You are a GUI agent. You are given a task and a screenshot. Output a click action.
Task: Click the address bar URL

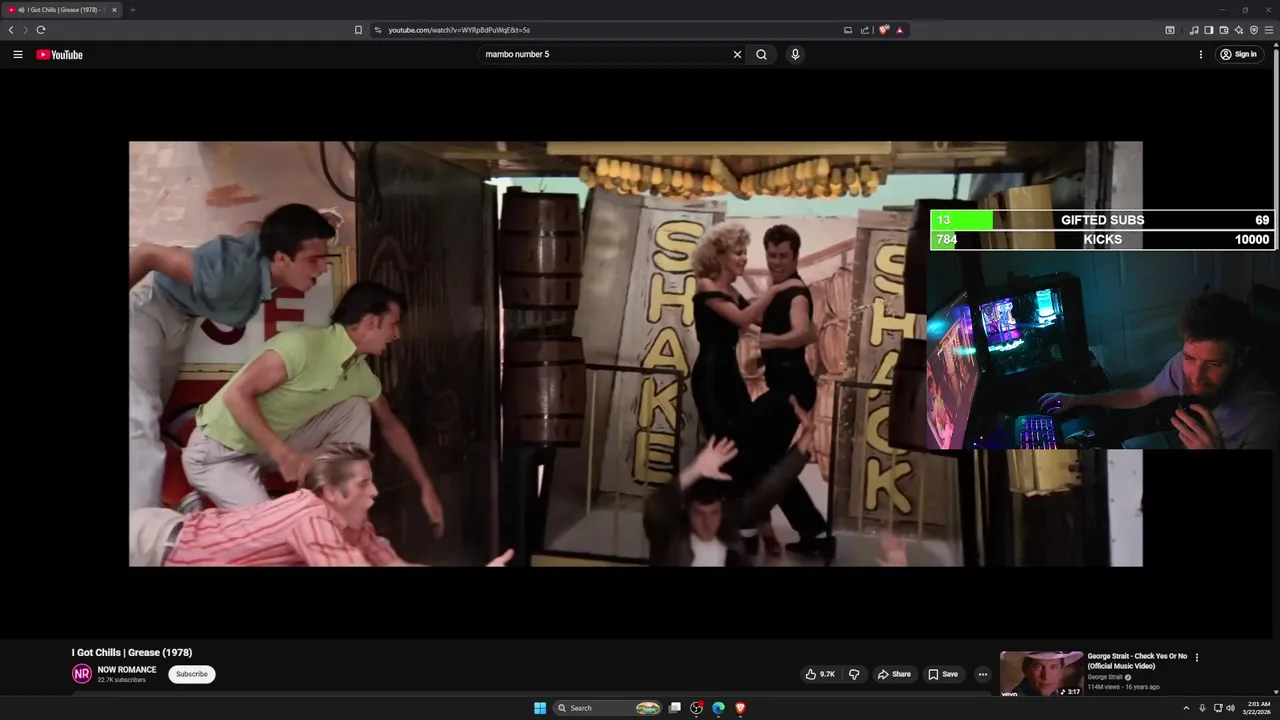click(x=459, y=30)
